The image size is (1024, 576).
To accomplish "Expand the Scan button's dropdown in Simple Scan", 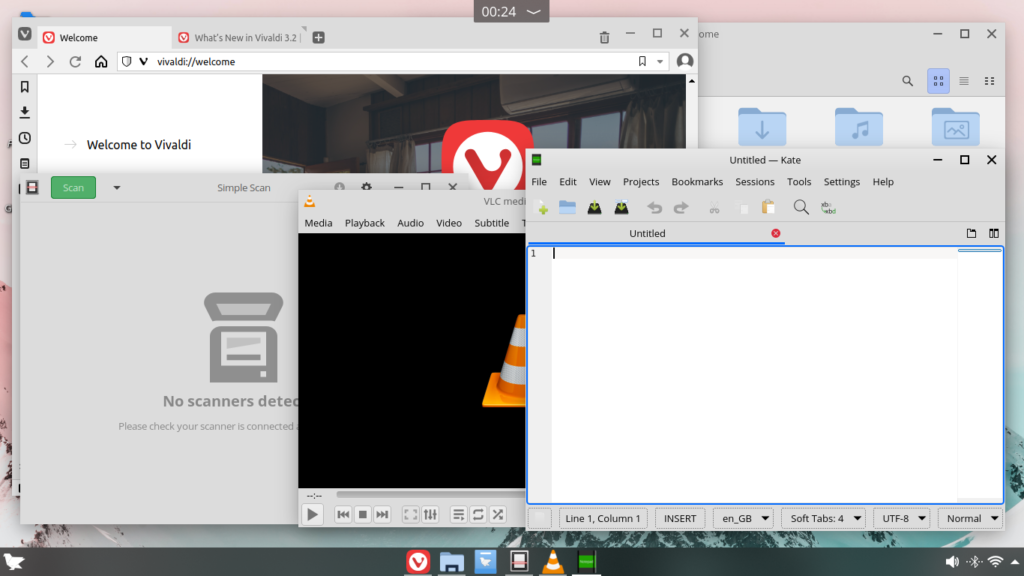I will (x=116, y=187).
